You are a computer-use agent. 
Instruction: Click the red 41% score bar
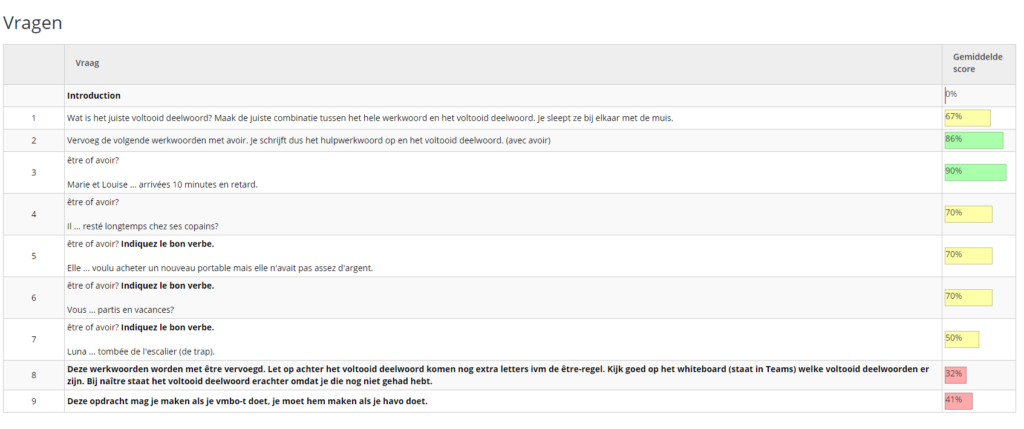coord(958,401)
